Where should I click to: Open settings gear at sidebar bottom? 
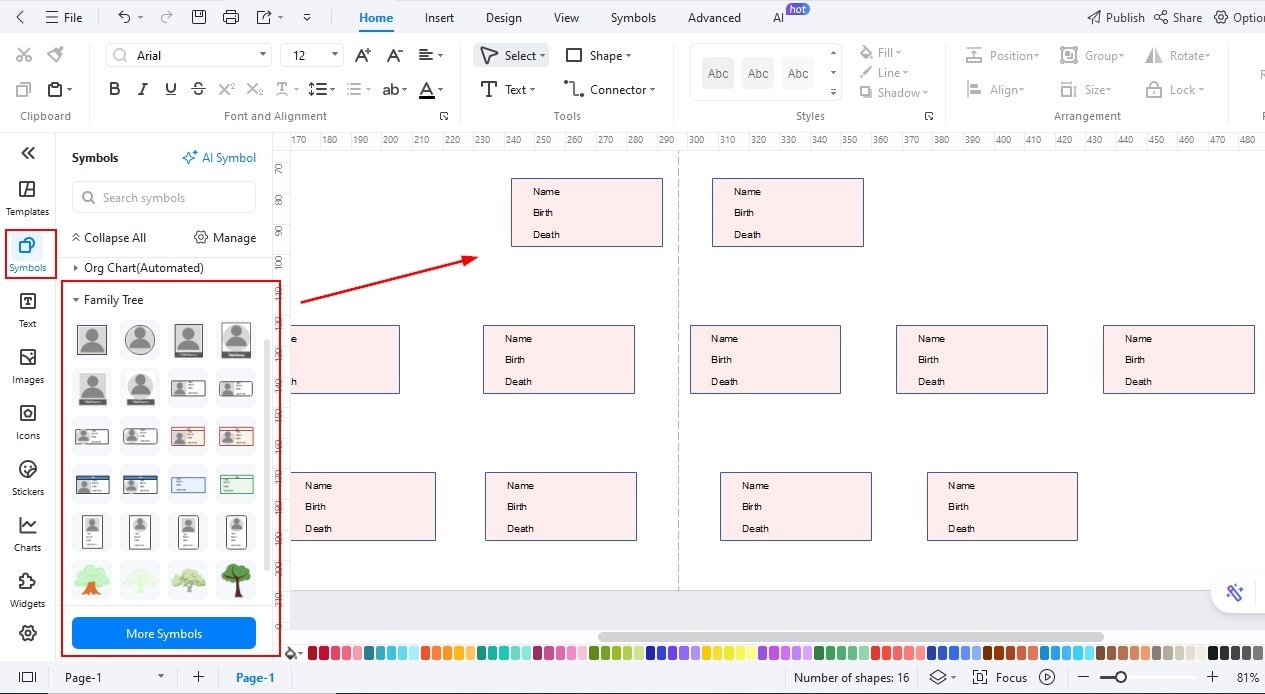point(27,633)
